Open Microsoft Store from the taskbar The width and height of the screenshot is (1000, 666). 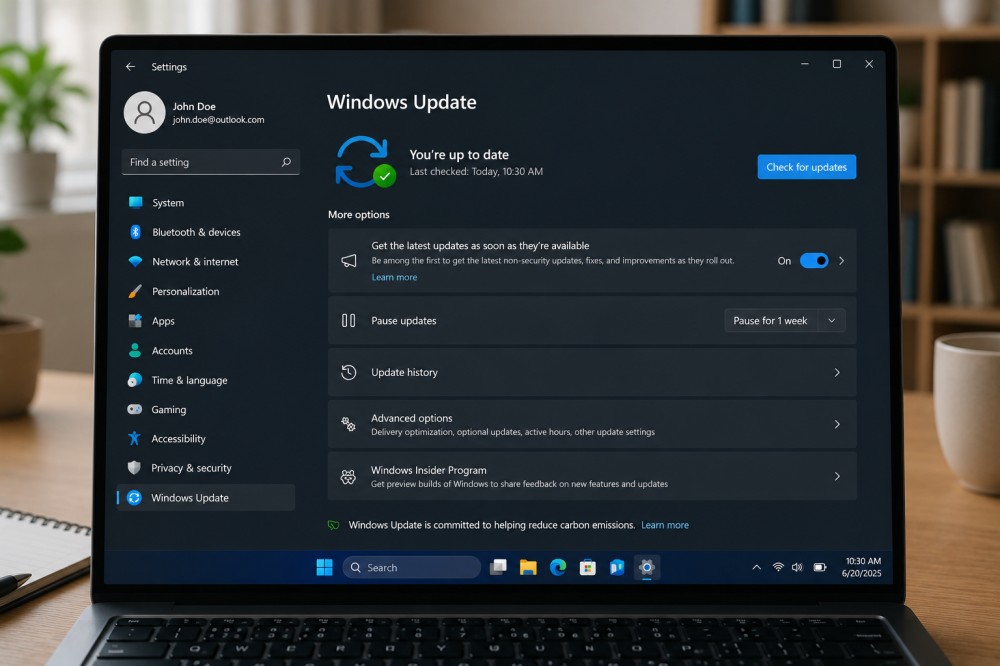587,567
